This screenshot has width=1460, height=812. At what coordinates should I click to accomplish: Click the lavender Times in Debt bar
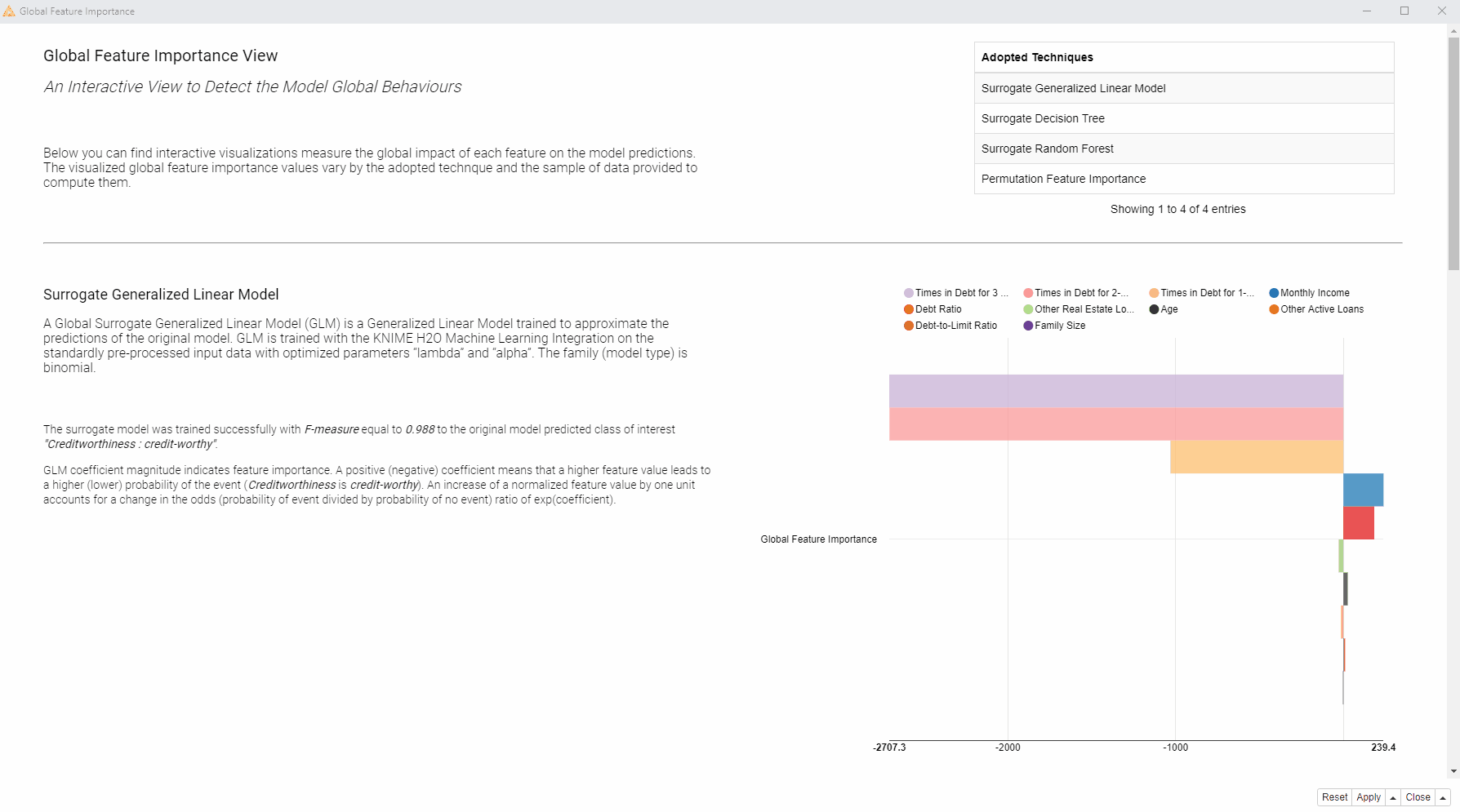tap(1116, 391)
